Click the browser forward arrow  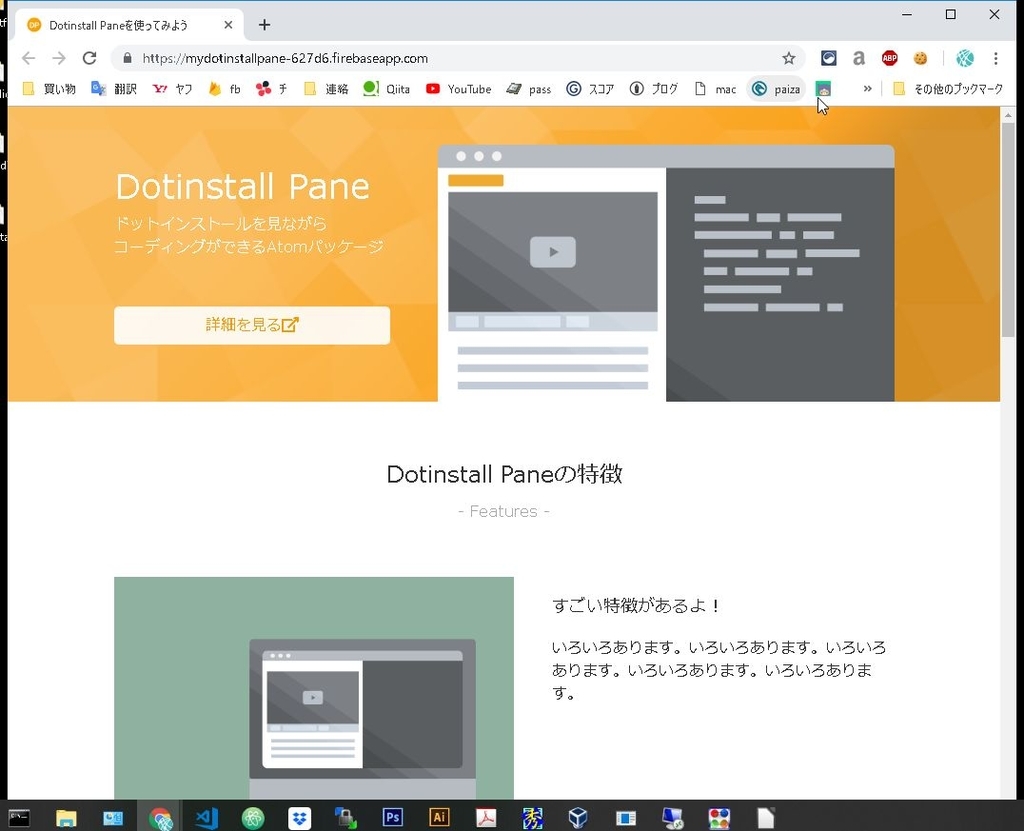(x=59, y=58)
